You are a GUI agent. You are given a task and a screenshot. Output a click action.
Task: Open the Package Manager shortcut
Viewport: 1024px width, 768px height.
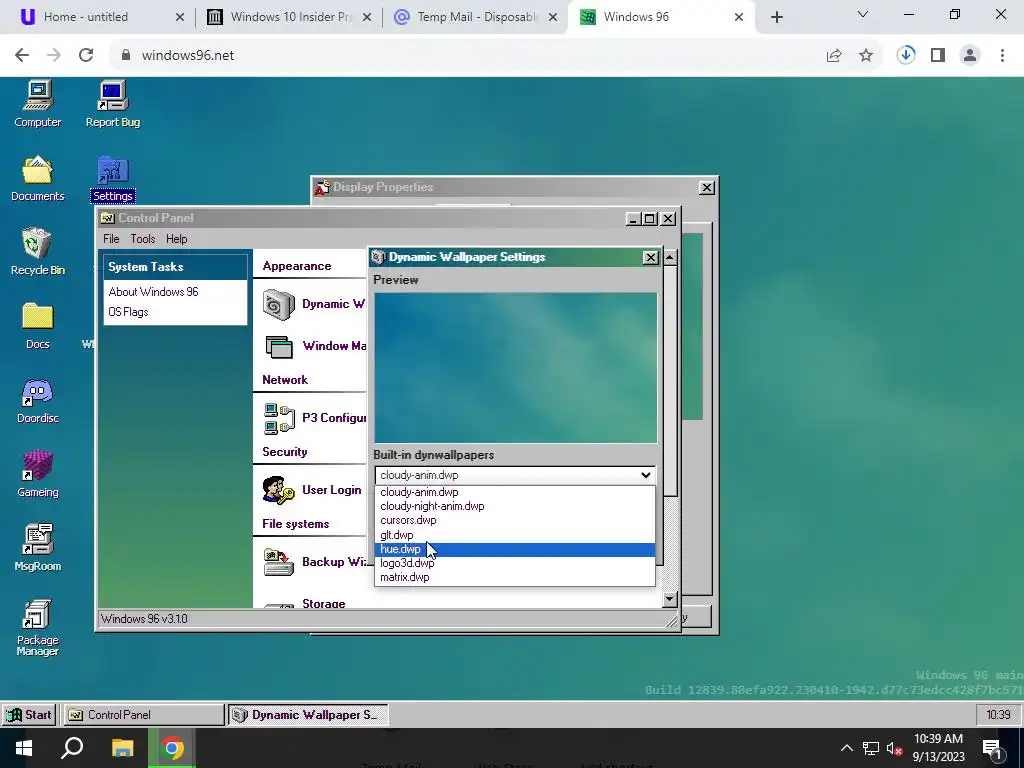tap(37, 628)
